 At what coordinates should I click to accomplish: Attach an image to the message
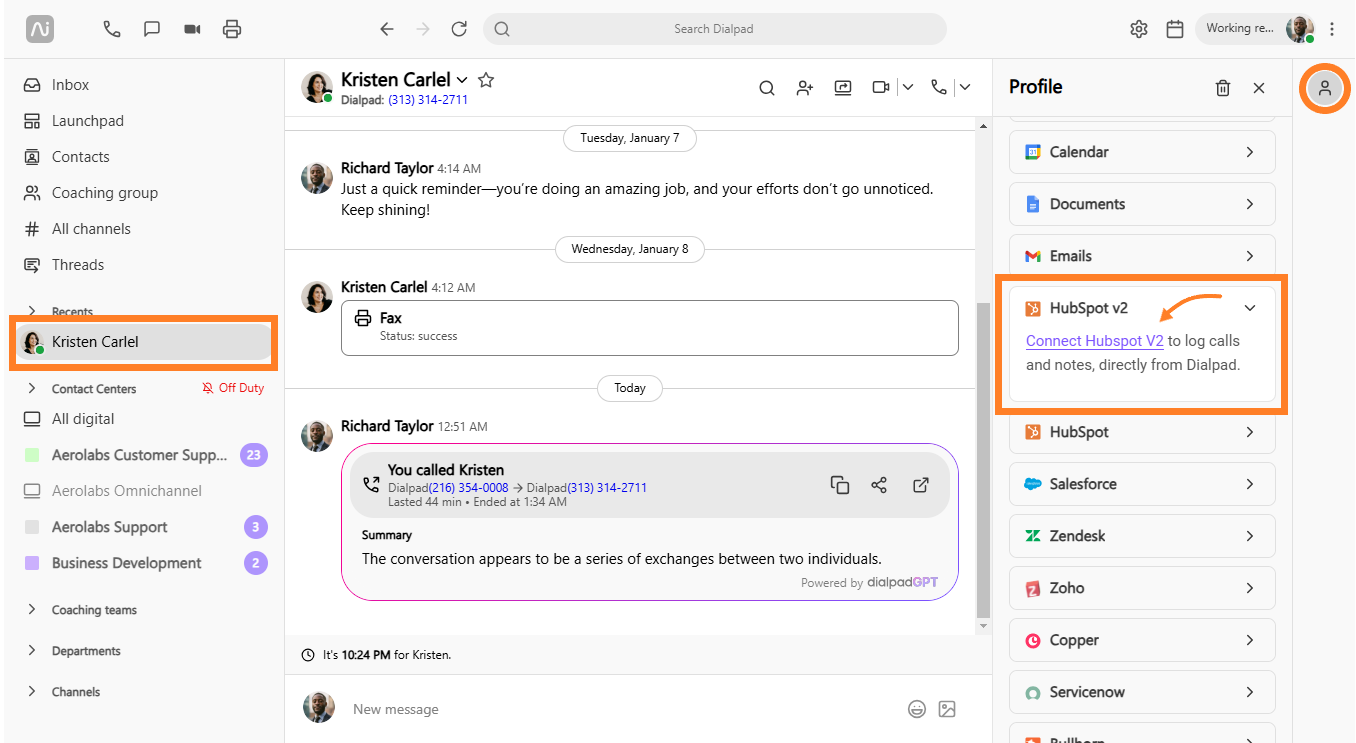point(947,709)
